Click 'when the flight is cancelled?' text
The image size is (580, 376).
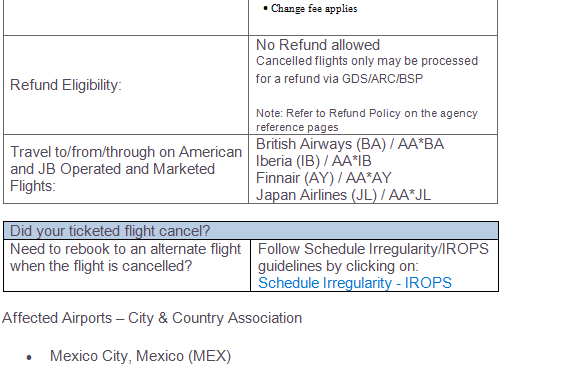[101, 266]
